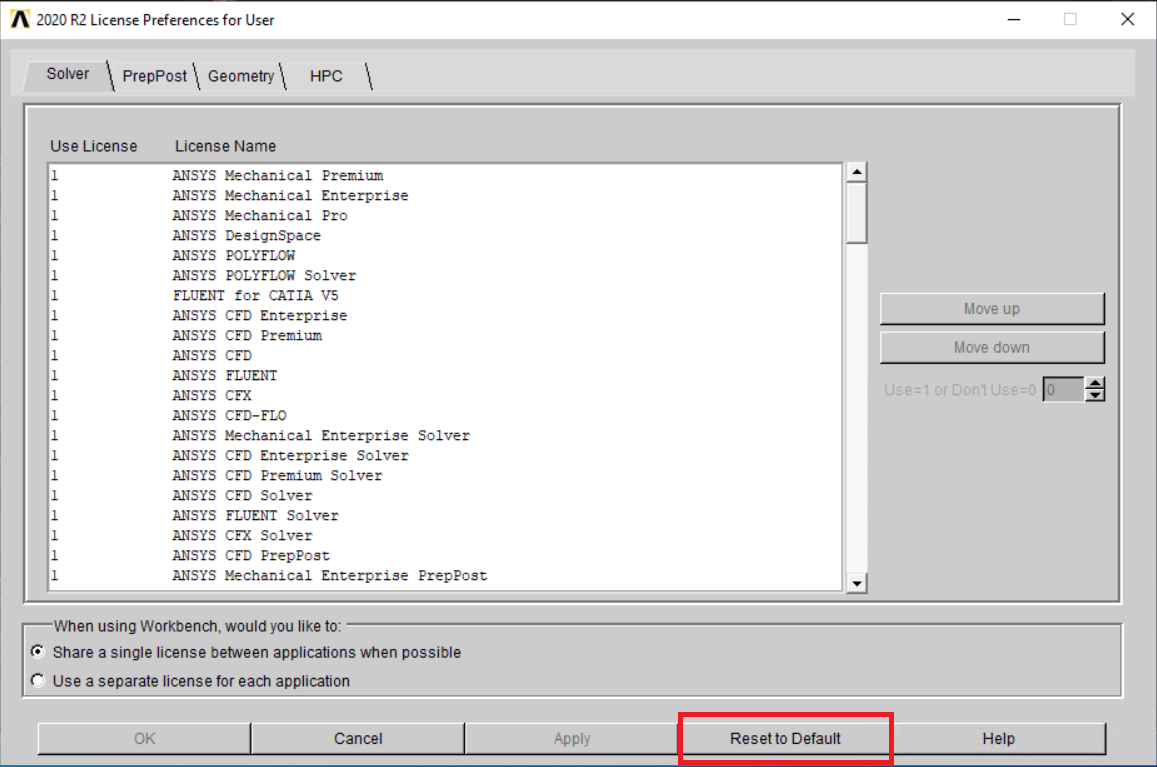Select use a separate license option

coord(191,681)
